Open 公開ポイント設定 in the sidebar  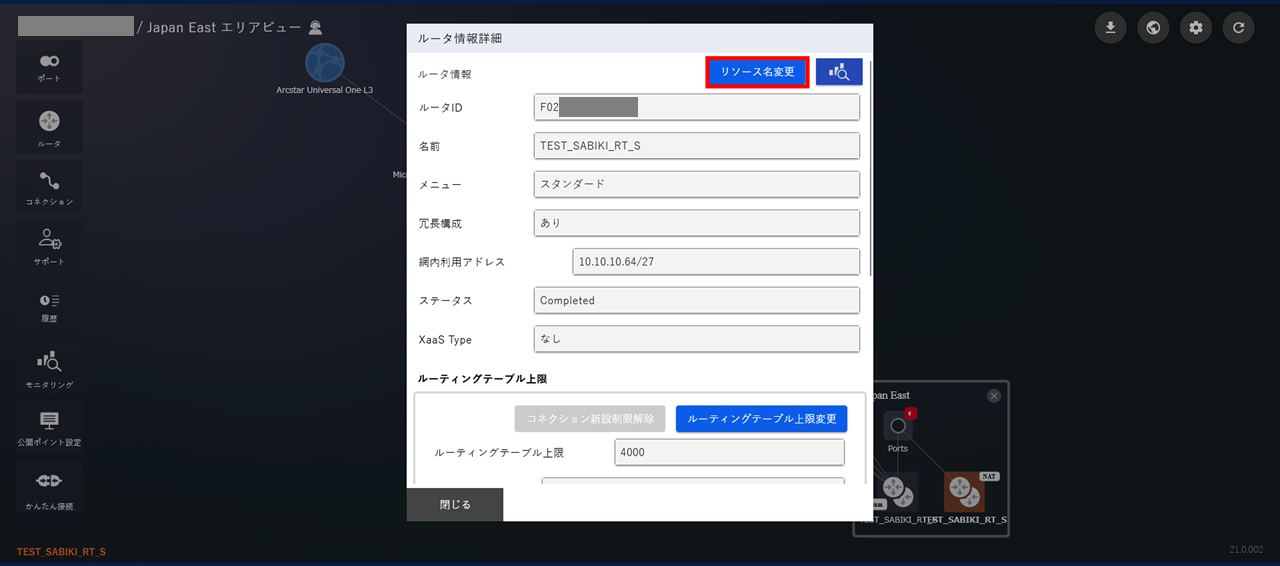49,428
